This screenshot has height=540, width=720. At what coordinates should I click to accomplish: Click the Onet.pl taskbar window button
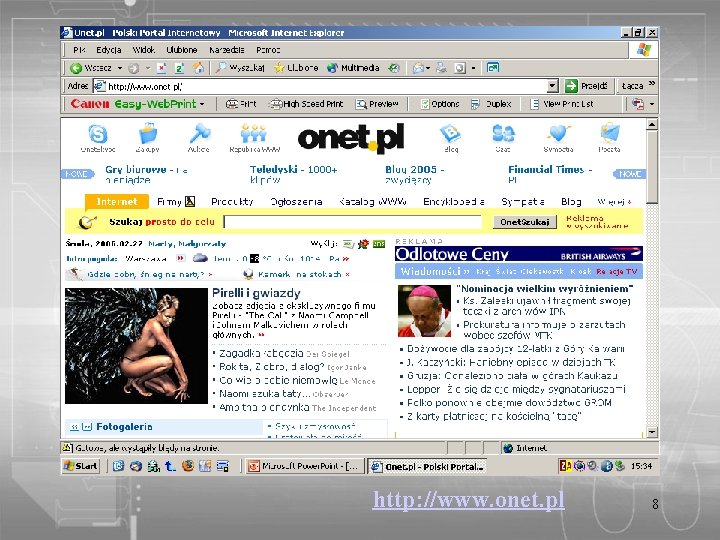(x=427, y=467)
